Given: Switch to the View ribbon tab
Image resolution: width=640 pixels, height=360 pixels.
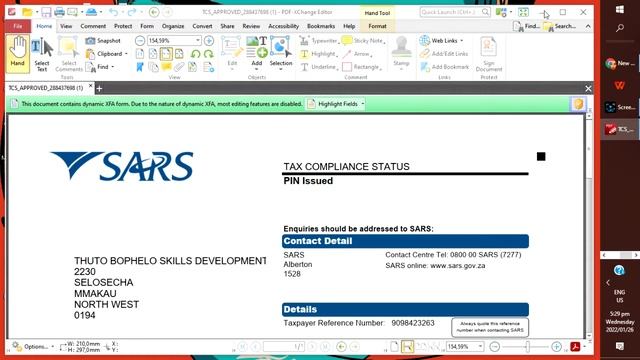Looking at the screenshot, I should [66, 26].
